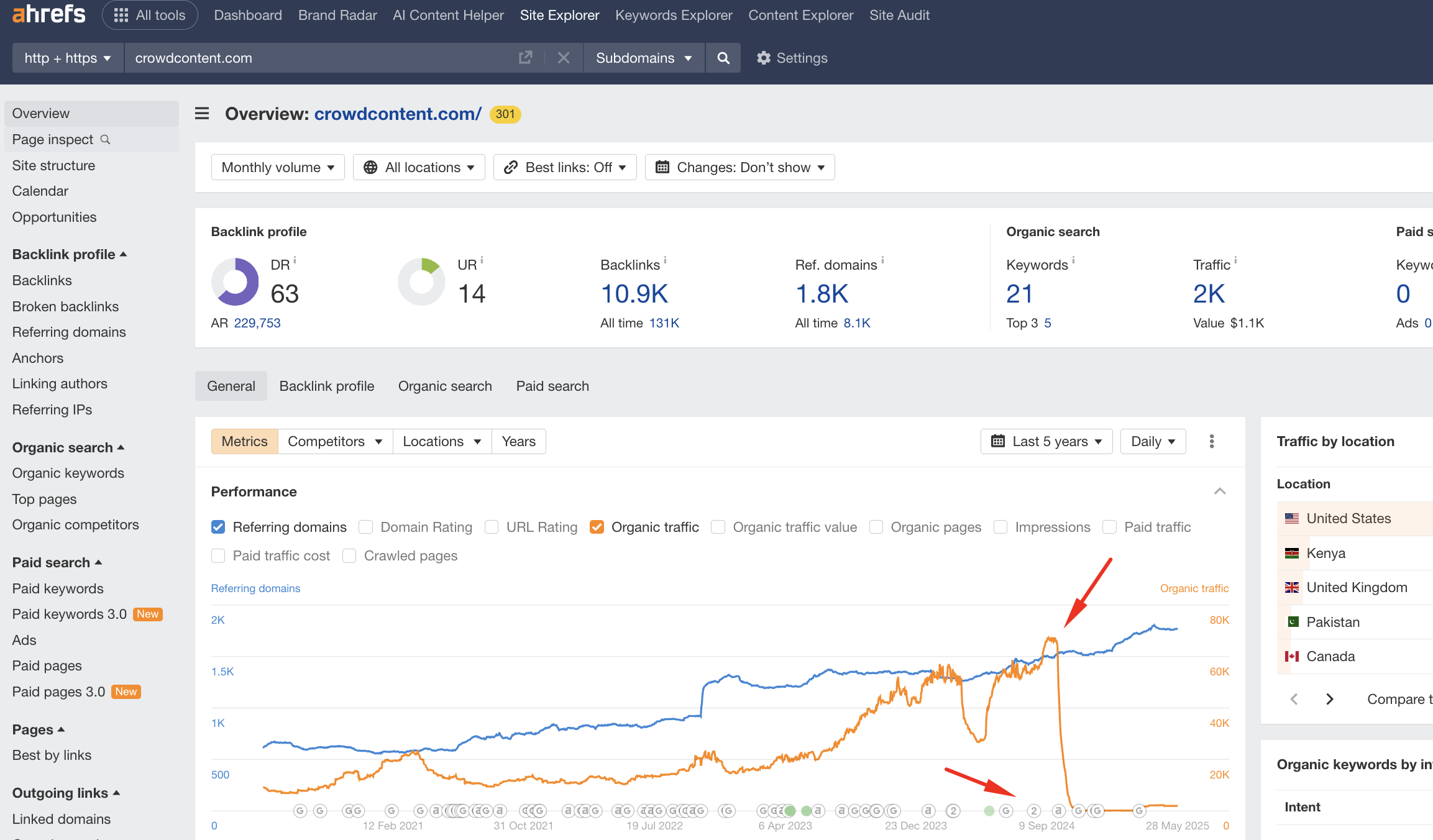Open Broken backlinks in sidebar
This screenshot has height=840, width=1433.
(x=65, y=306)
